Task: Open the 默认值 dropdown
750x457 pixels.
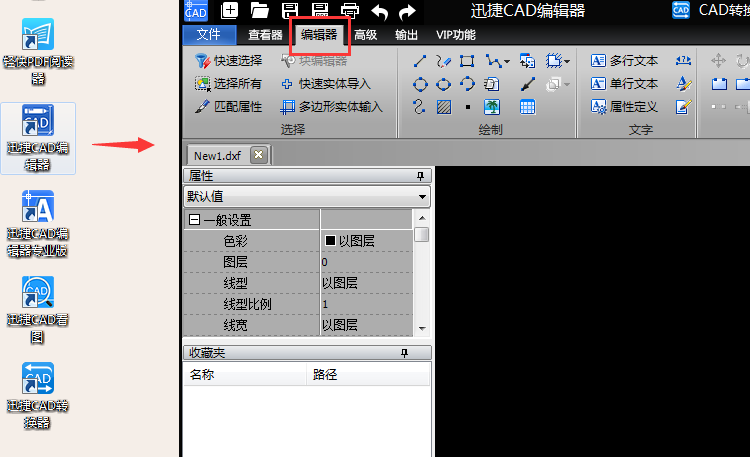Action: pos(307,197)
